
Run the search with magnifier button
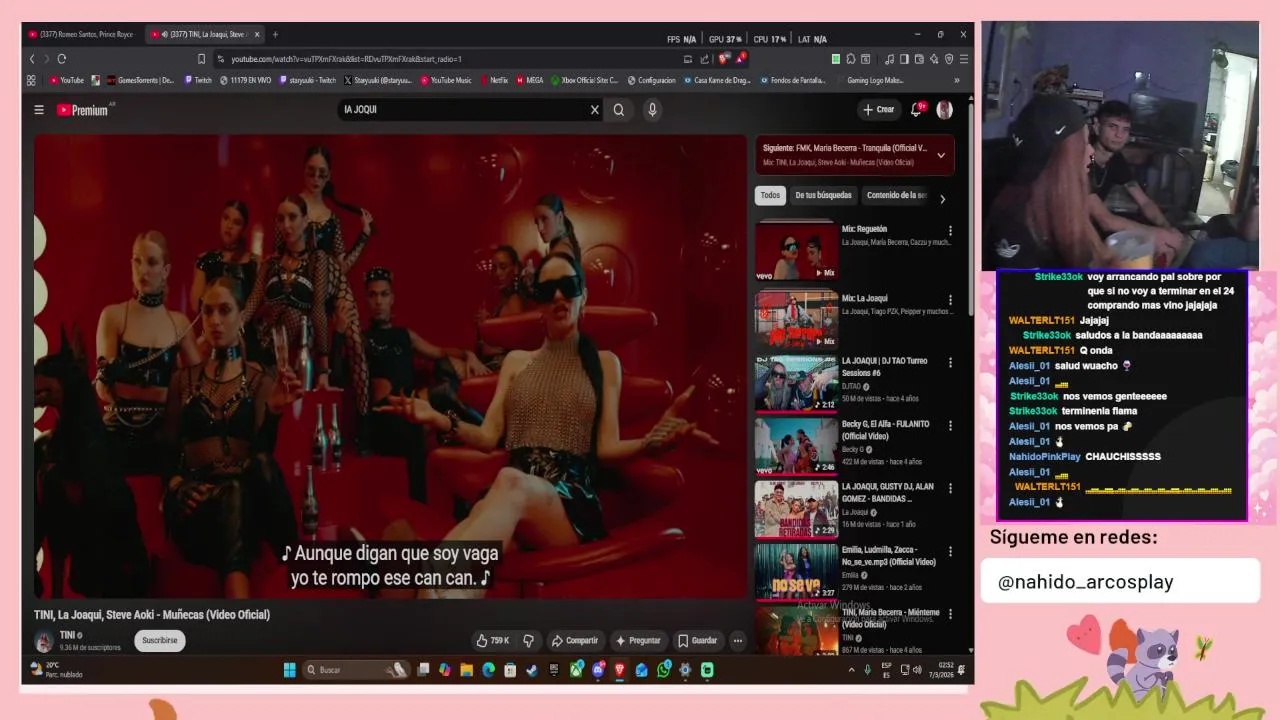point(619,110)
